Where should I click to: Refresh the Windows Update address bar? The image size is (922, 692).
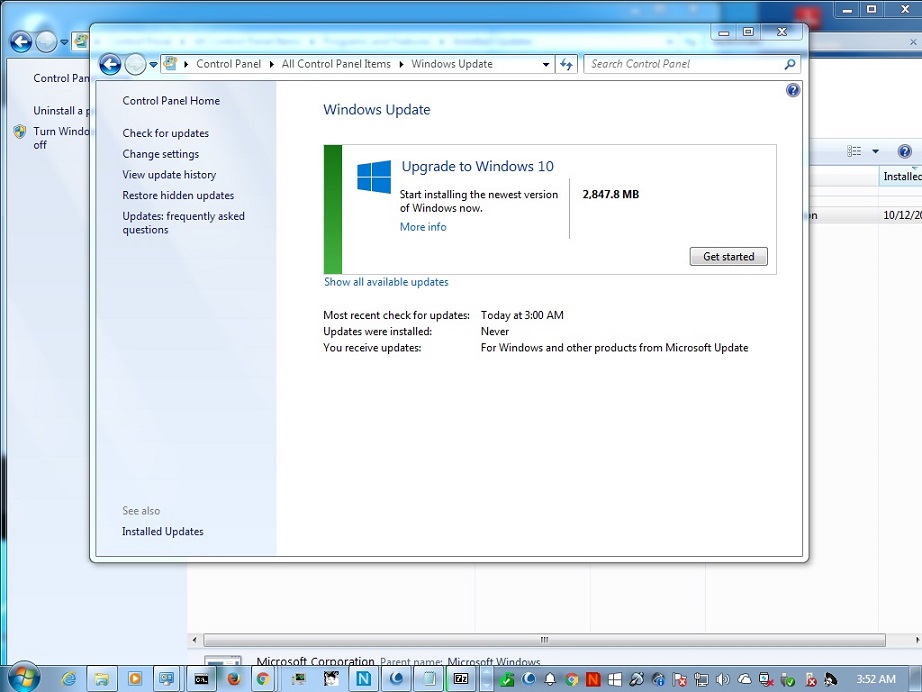(x=567, y=64)
